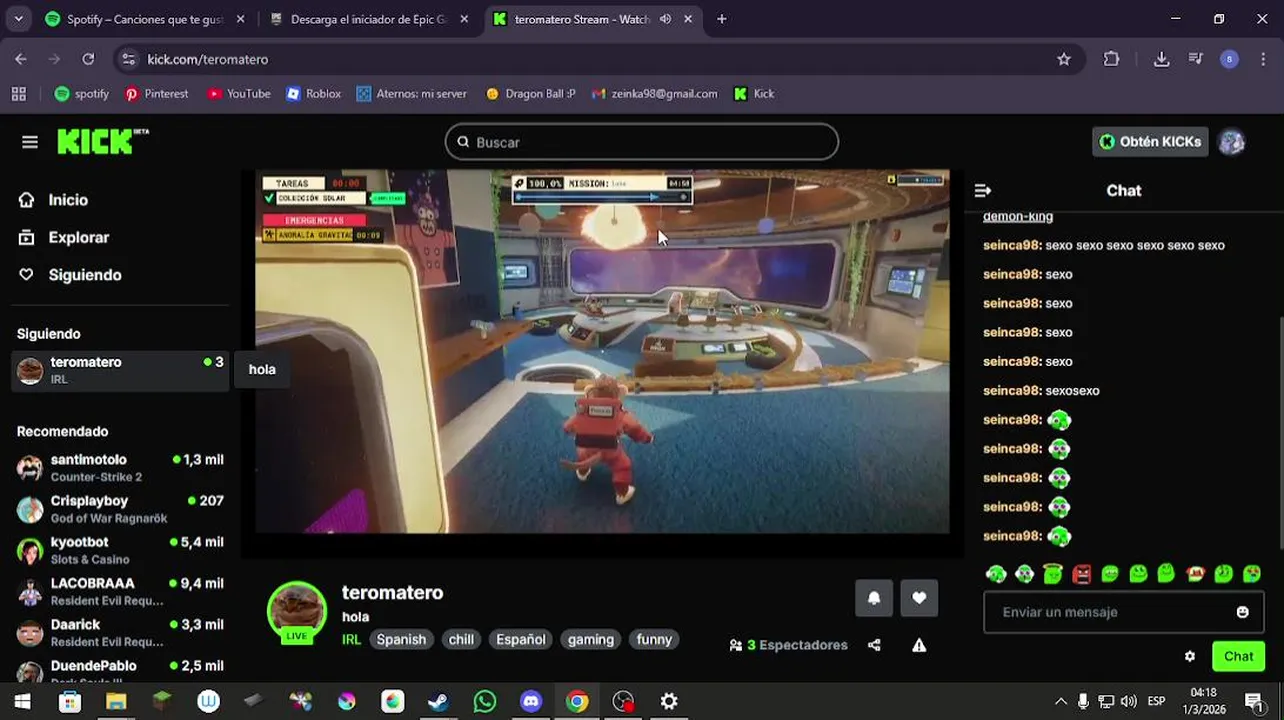Open the browser apps grid icon
This screenshot has width=1284, height=720.
18,94
